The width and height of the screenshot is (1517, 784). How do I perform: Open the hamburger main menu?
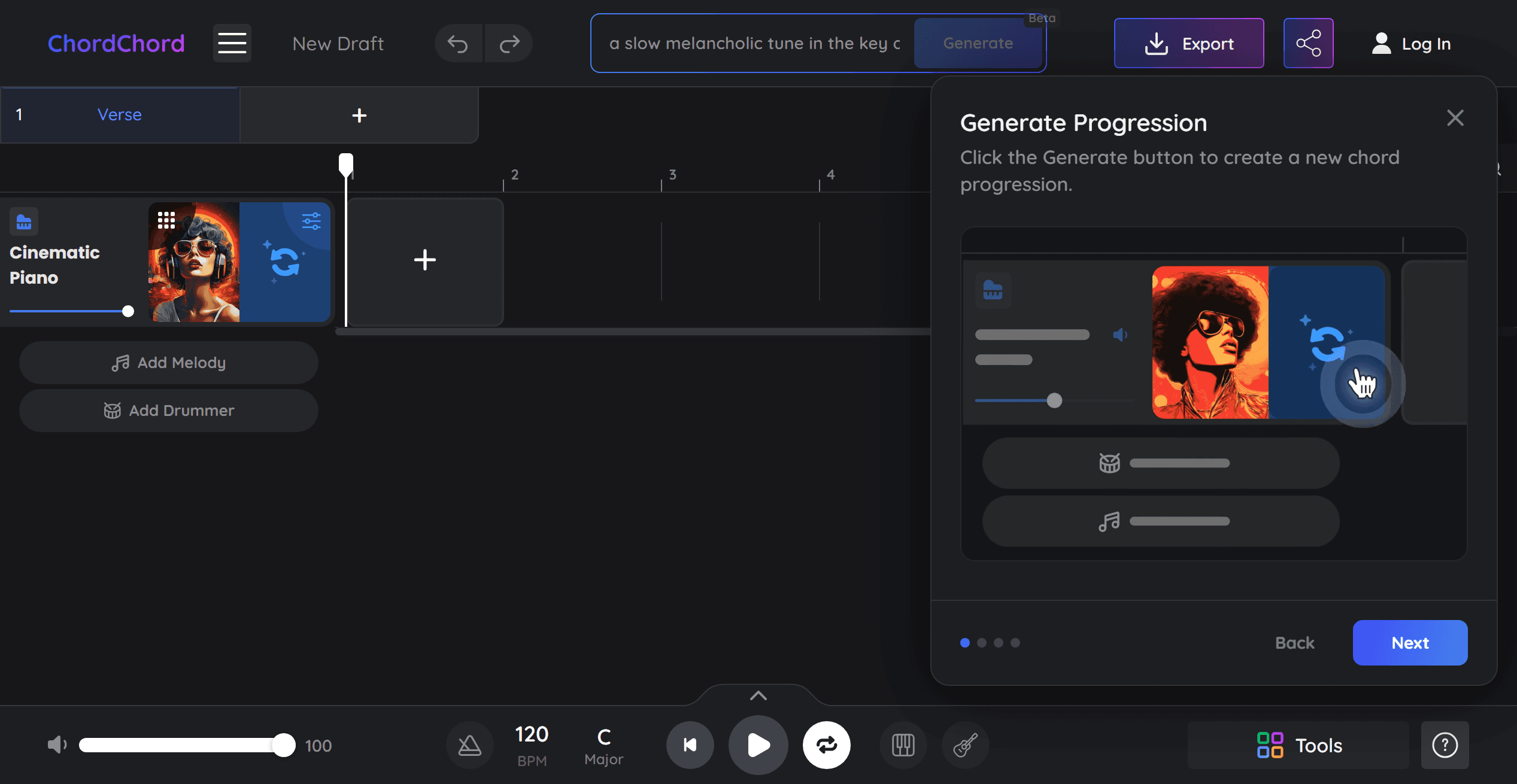click(232, 43)
